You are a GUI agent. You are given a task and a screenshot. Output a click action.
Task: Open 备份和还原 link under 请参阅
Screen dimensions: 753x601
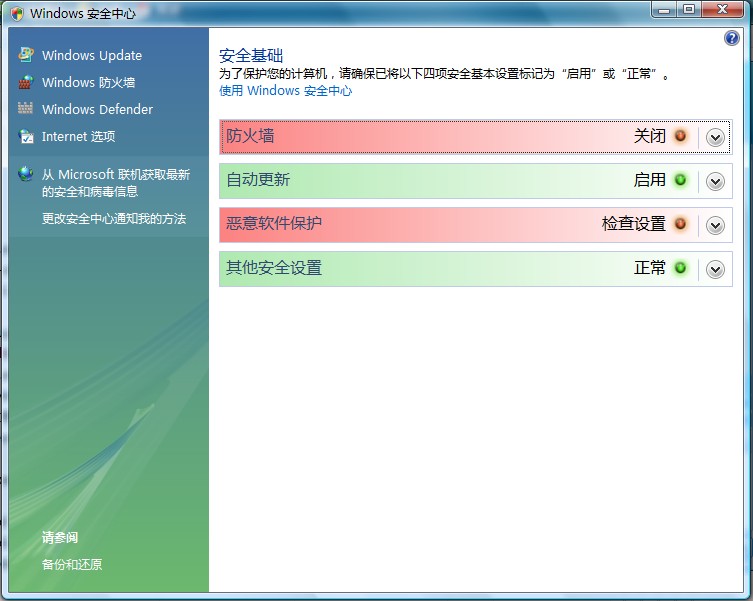72,564
